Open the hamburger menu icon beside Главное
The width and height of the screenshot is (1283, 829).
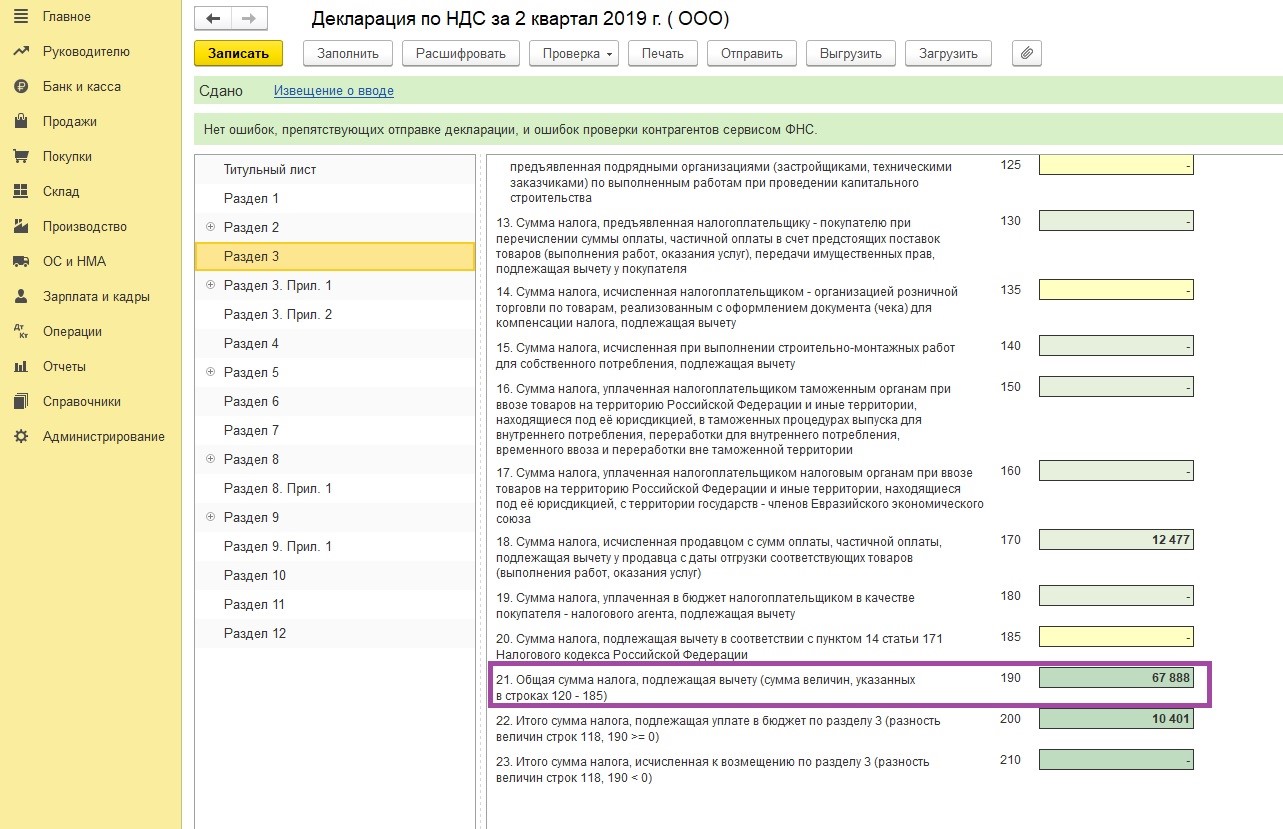[x=20, y=17]
